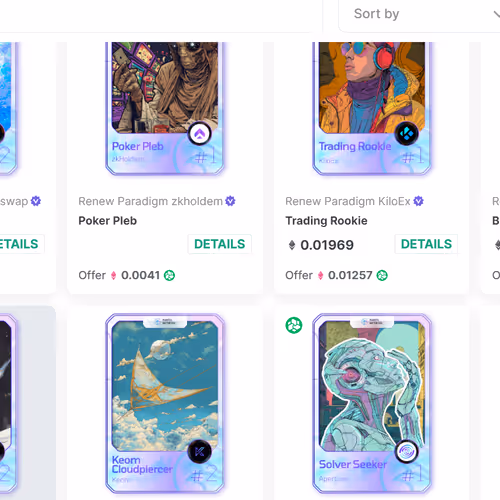Viewport: 500px width, 500px height.
Task: Click the verified badge beside the 'swap' collection
Action: [x=36, y=201]
